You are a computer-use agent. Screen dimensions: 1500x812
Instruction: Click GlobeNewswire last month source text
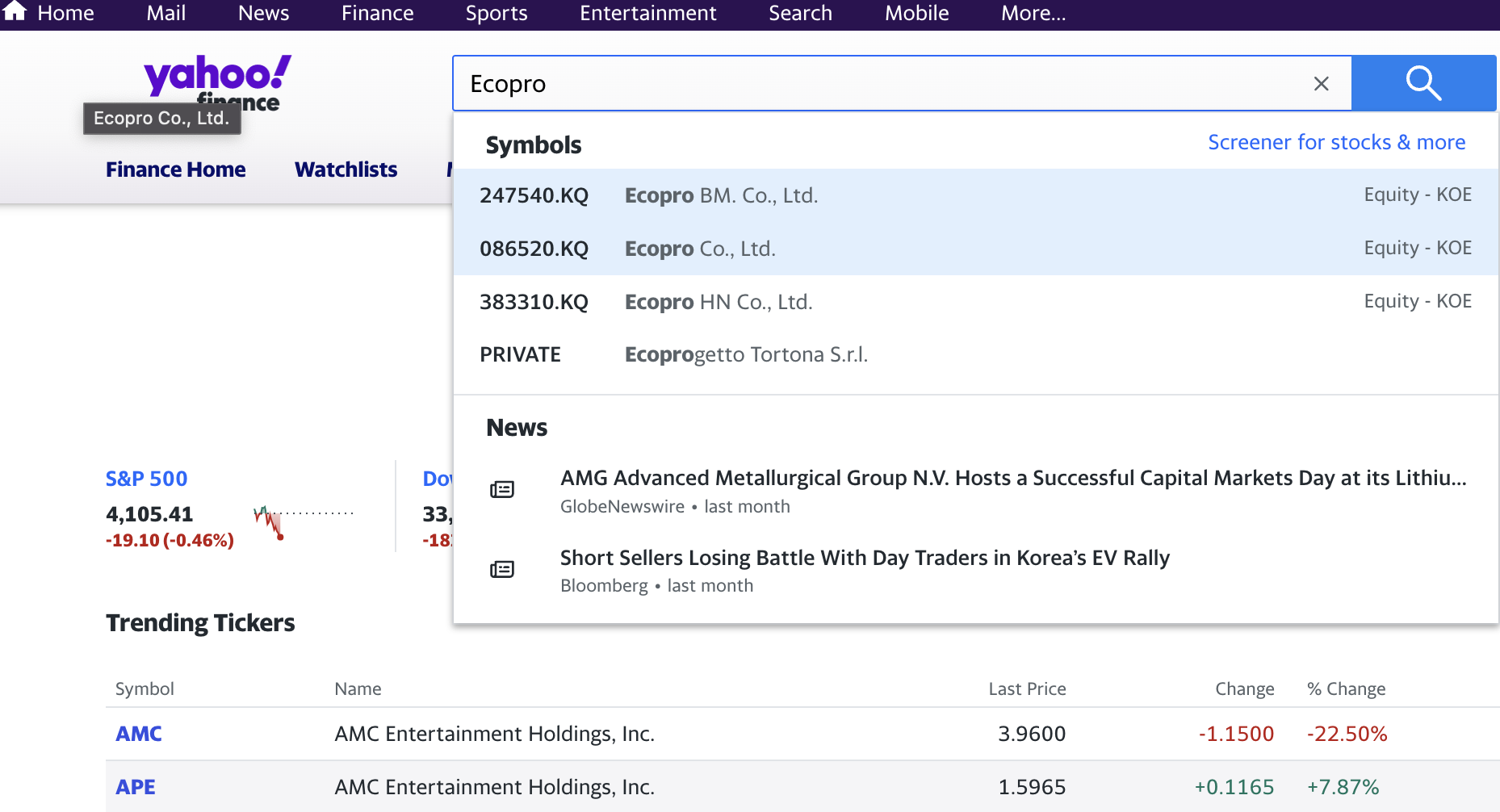coord(675,507)
